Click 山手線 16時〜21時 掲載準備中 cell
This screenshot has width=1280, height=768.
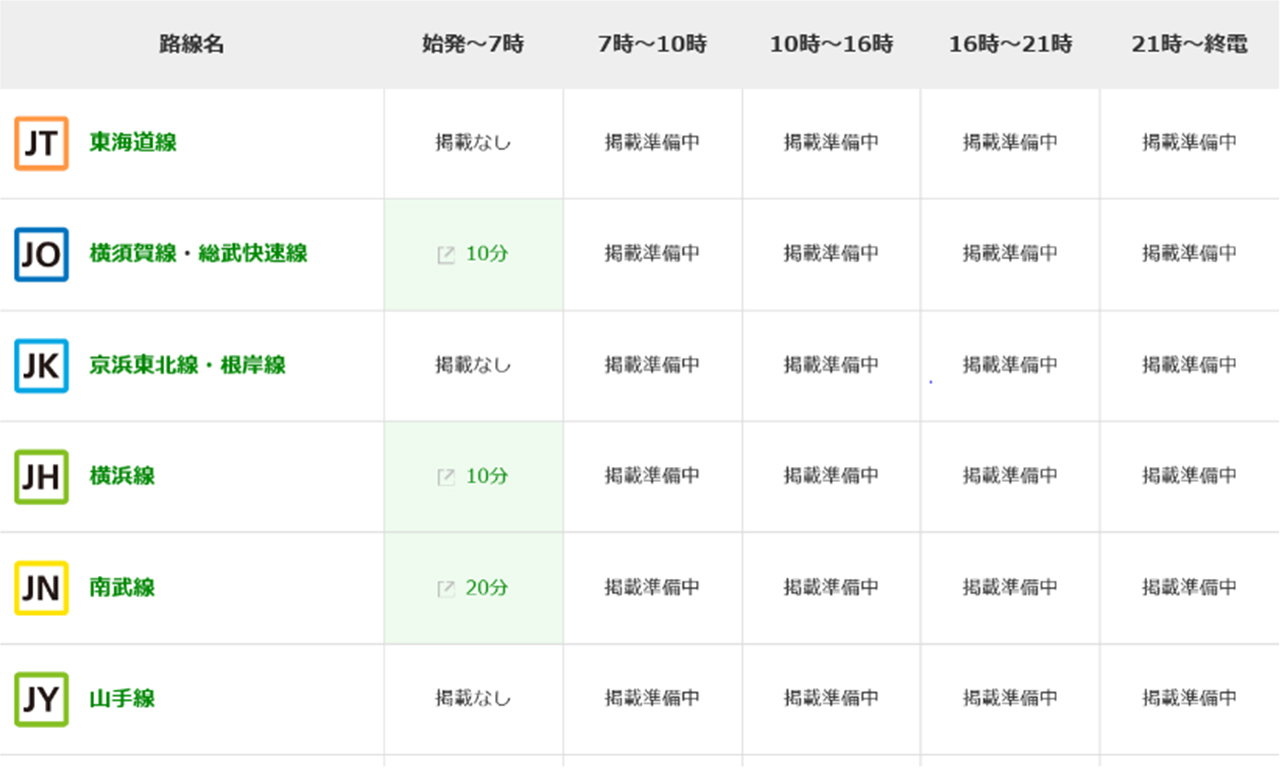point(1010,698)
